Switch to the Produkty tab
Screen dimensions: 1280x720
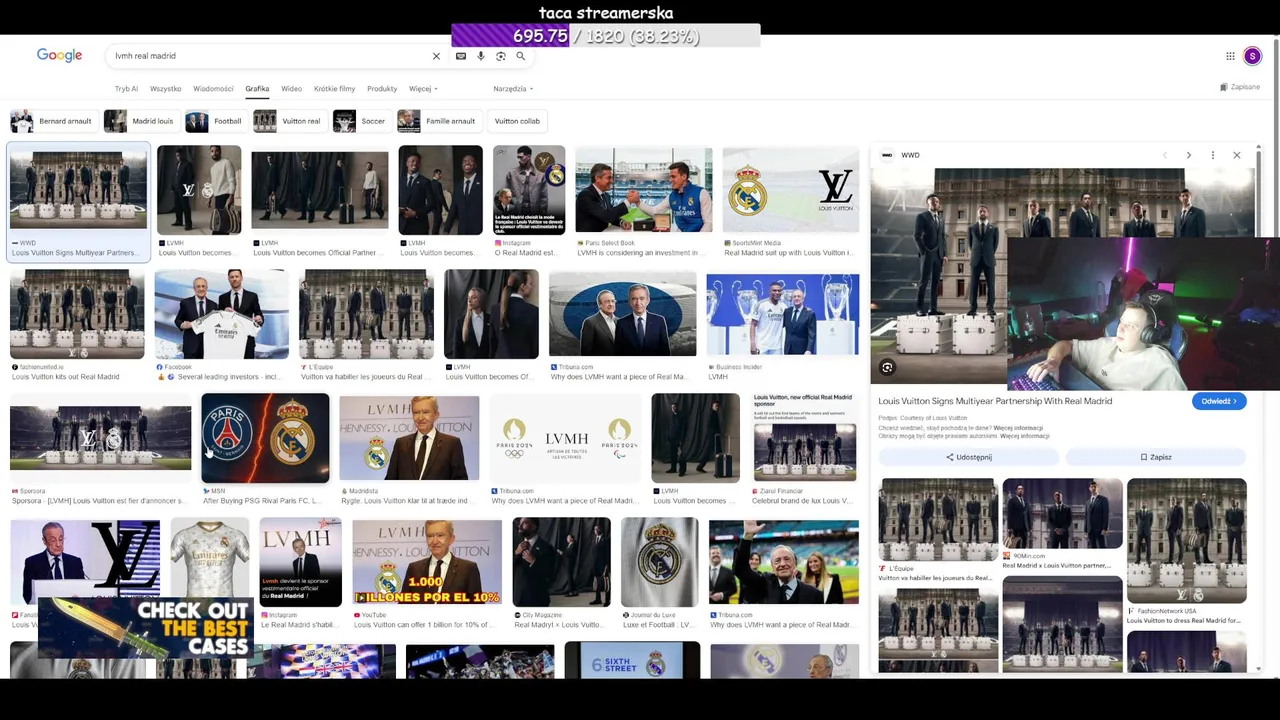click(x=382, y=89)
